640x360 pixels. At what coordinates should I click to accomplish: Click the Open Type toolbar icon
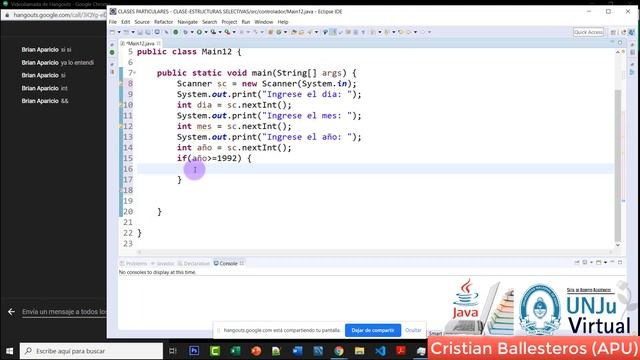(x=294, y=32)
